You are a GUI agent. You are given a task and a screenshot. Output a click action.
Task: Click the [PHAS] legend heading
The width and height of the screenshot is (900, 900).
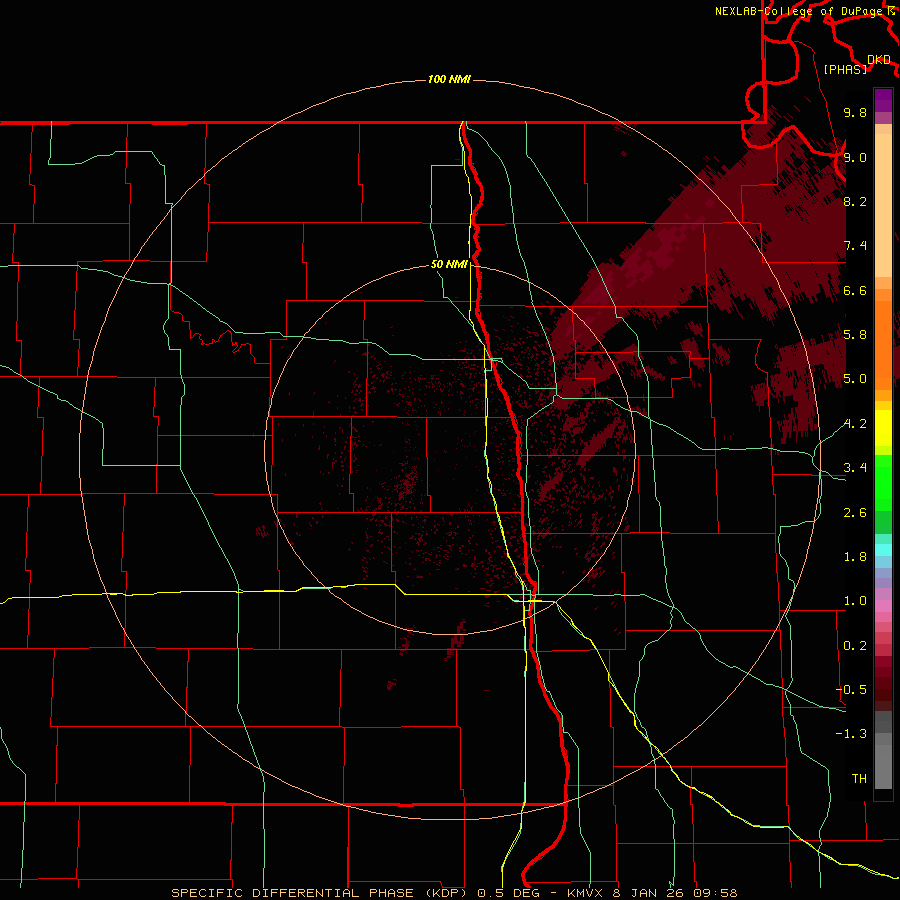(845, 69)
